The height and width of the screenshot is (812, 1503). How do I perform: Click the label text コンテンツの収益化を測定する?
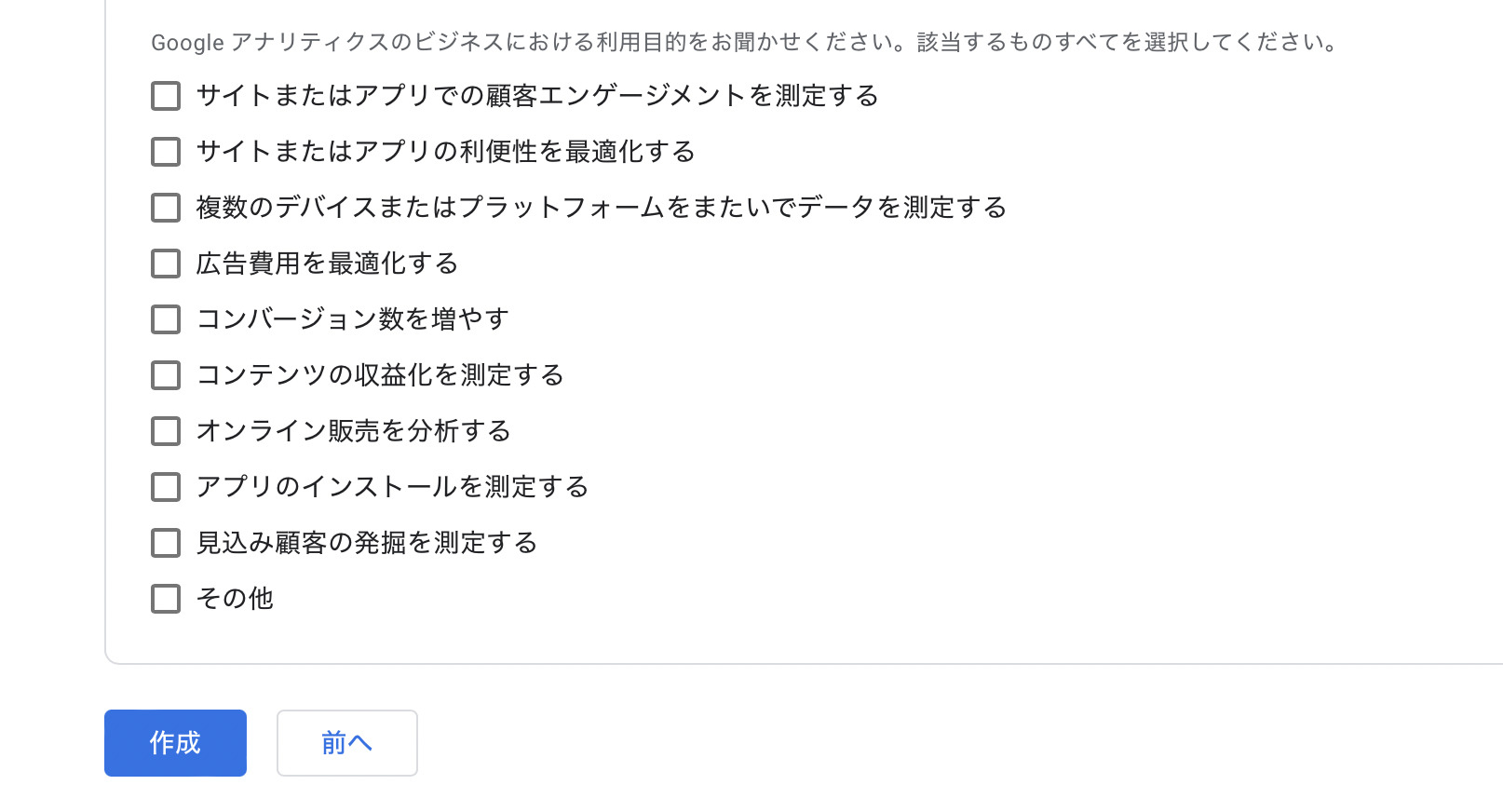pos(380,375)
